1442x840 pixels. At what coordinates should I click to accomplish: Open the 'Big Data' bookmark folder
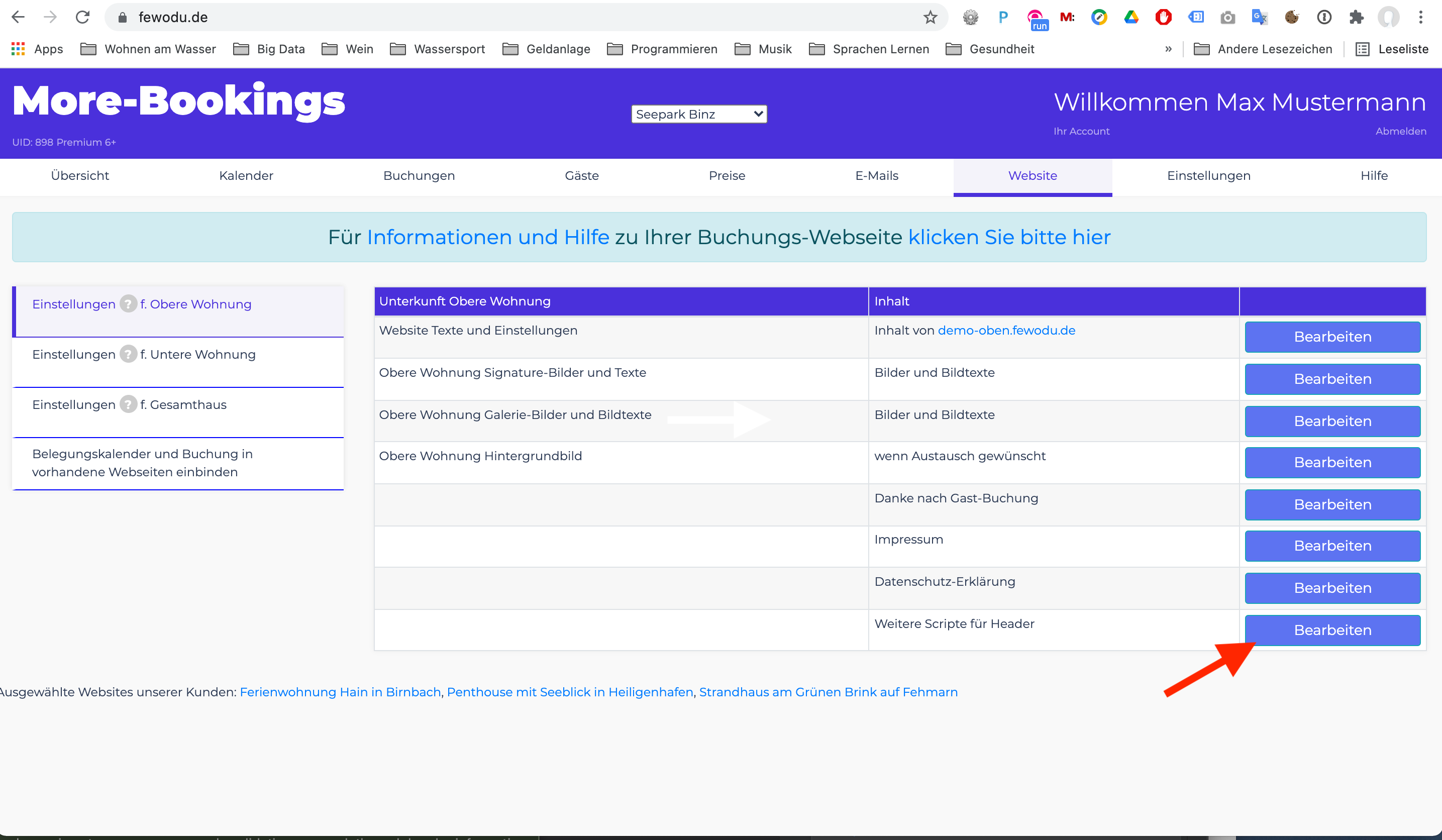coord(269,49)
